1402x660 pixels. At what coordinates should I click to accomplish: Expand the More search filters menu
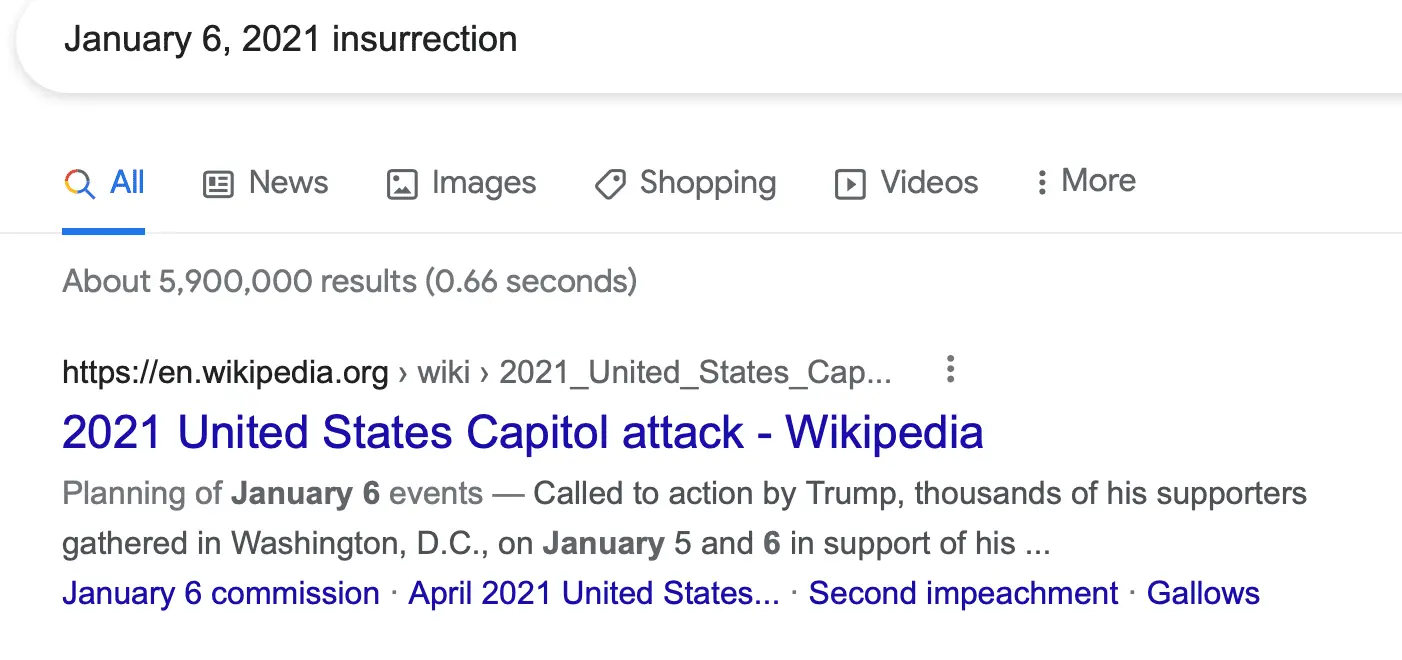[x=1098, y=181]
